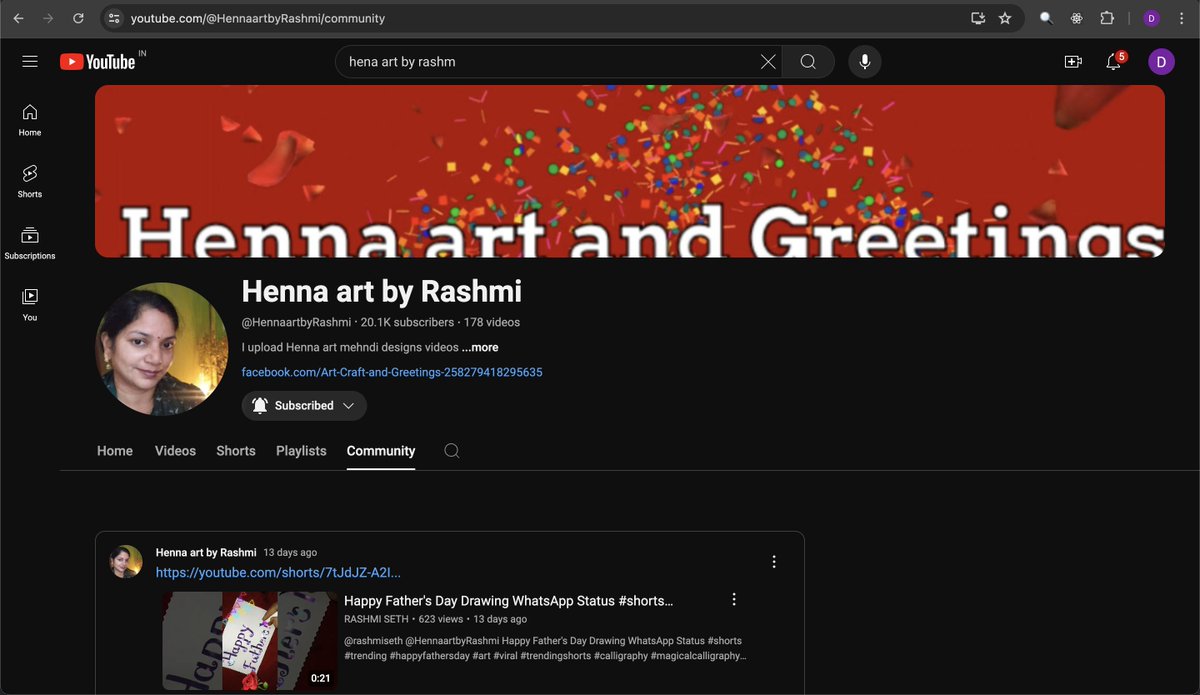Screen dimensions: 1200x695
Task: Click the video description hashtags text
Action: [x=545, y=648]
